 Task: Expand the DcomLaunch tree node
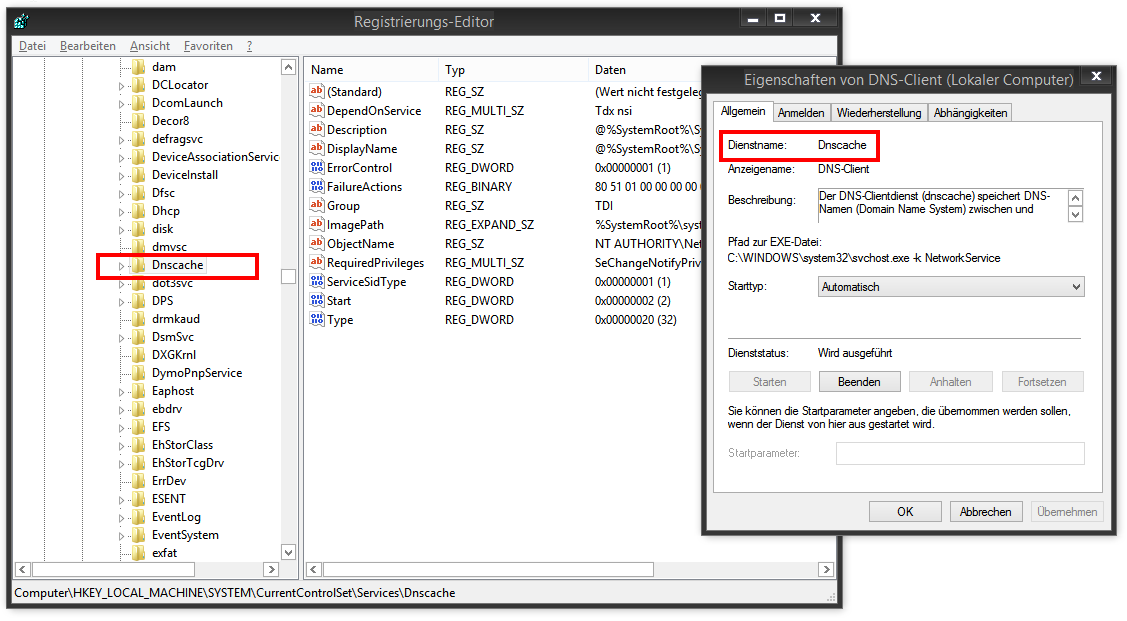pyautogui.click(x=122, y=103)
